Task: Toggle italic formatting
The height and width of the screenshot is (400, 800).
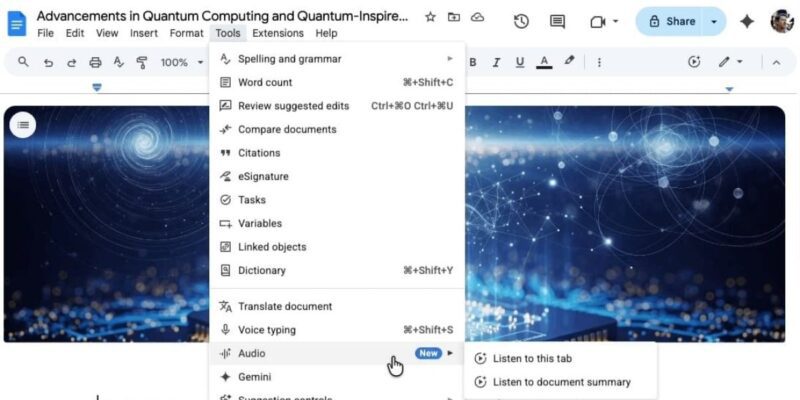Action: coord(496,62)
